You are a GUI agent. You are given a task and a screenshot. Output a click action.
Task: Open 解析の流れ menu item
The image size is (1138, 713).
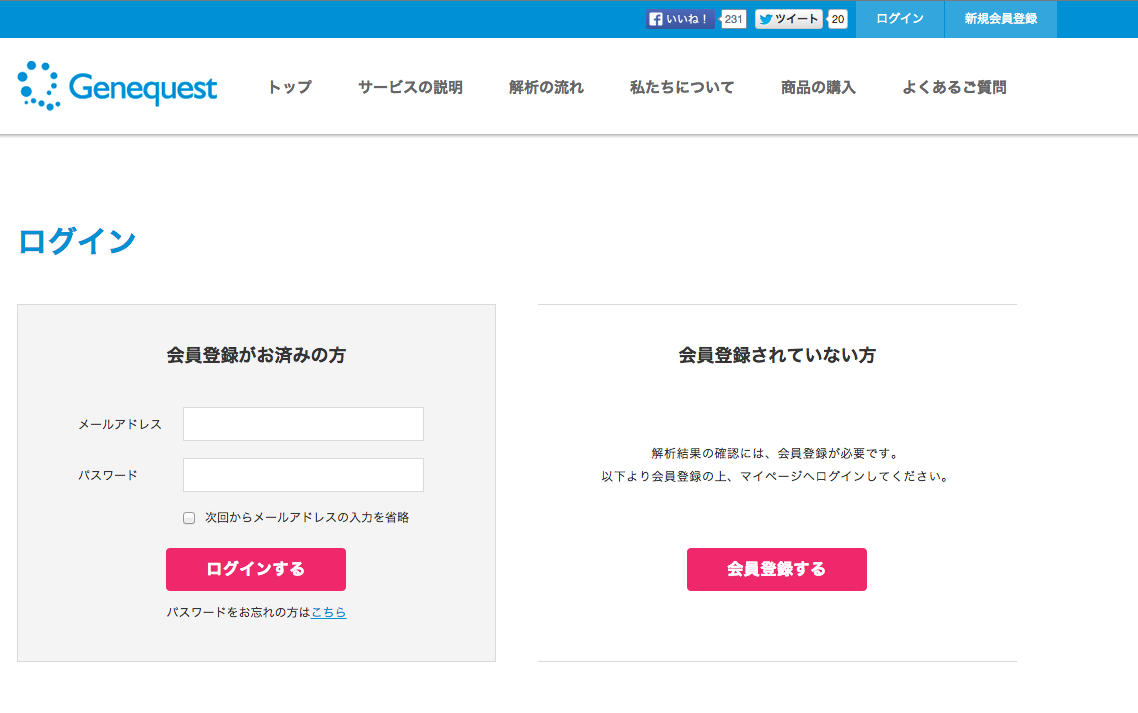[546, 87]
